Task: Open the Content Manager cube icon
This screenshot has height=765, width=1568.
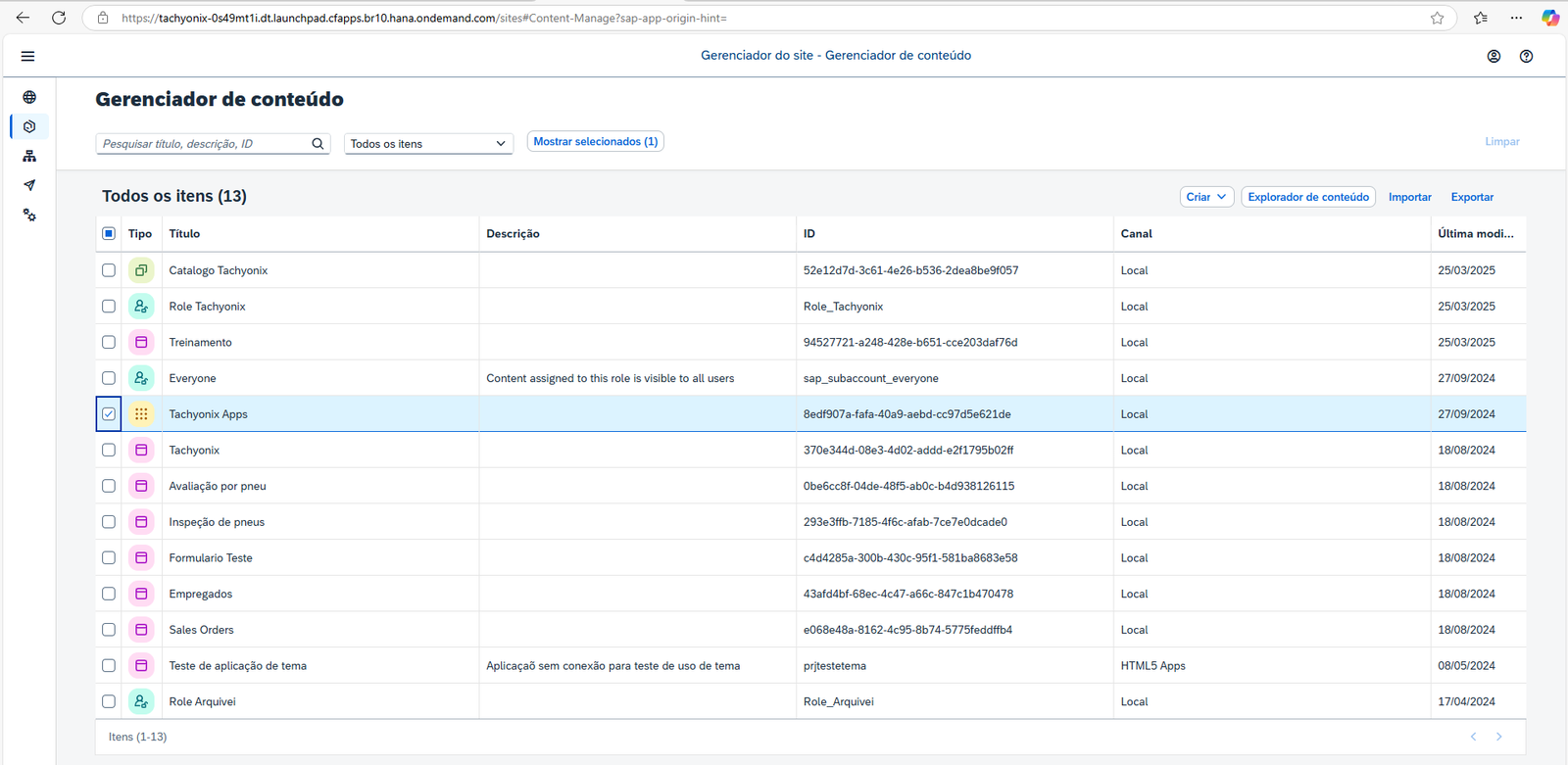Action: [x=29, y=126]
